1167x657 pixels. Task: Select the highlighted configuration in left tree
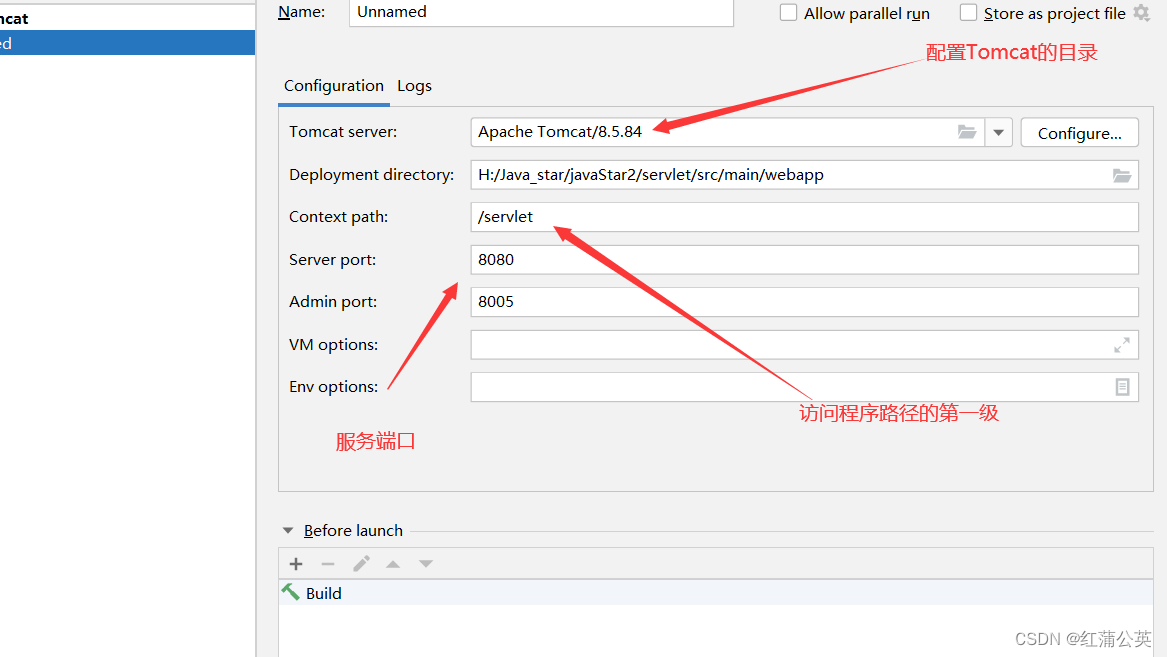coord(127,42)
